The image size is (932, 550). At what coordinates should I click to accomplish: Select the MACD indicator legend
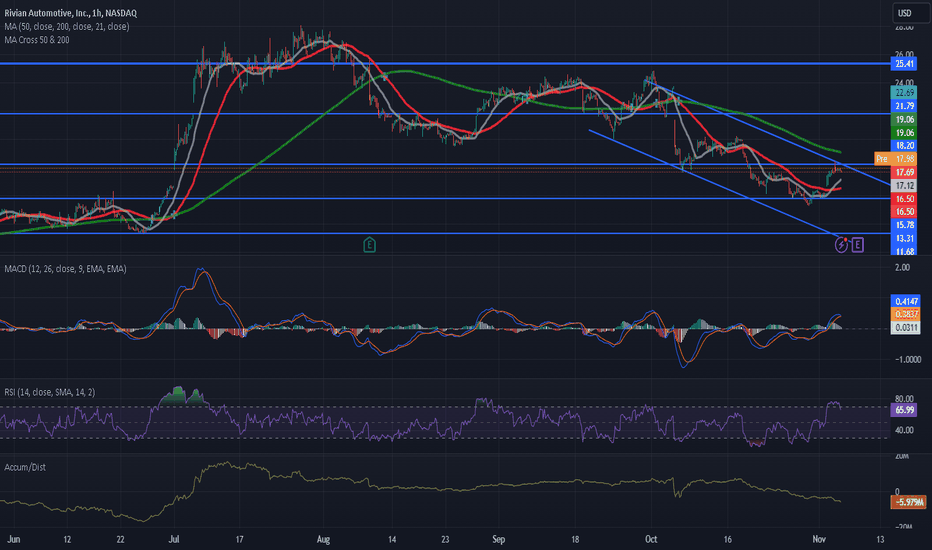click(x=65, y=269)
